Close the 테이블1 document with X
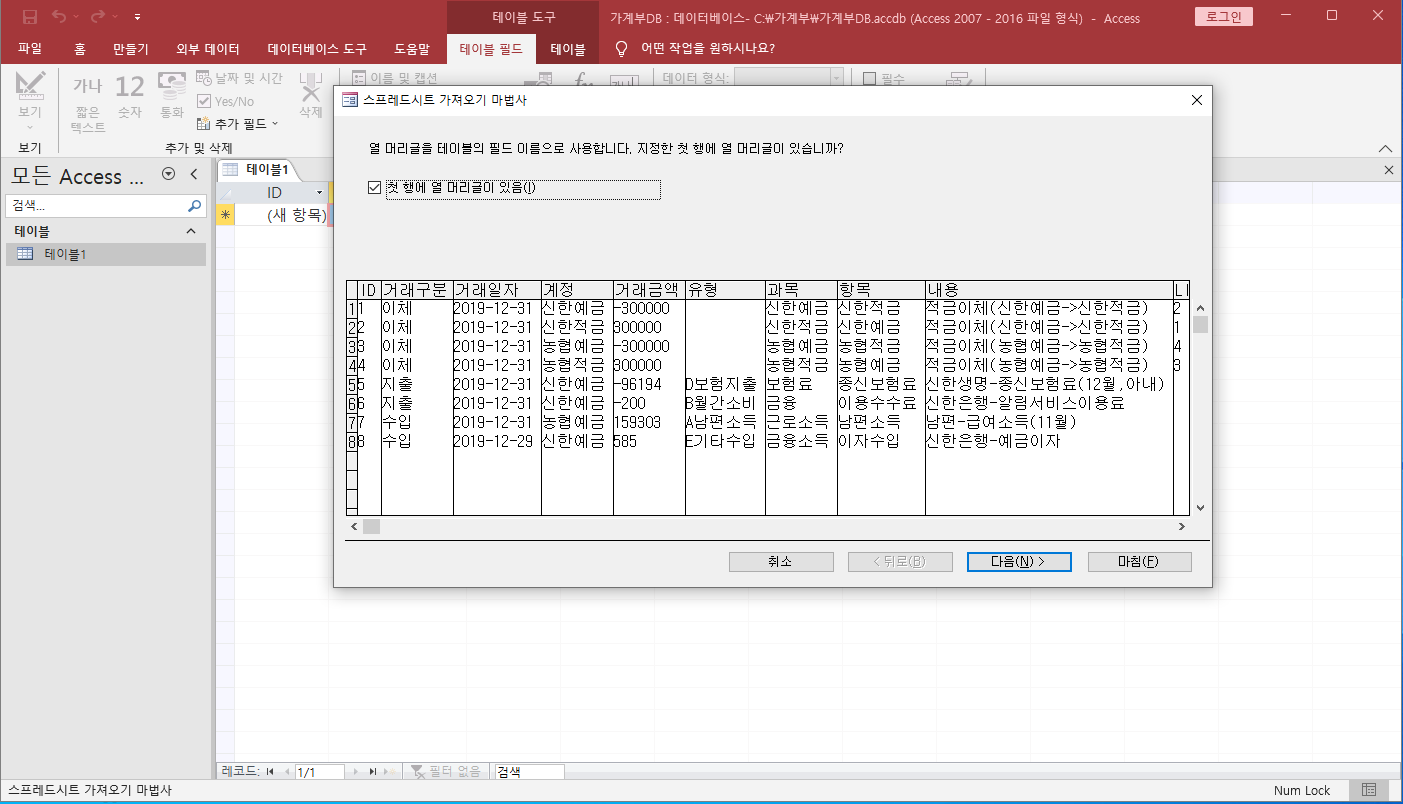 (1388, 171)
